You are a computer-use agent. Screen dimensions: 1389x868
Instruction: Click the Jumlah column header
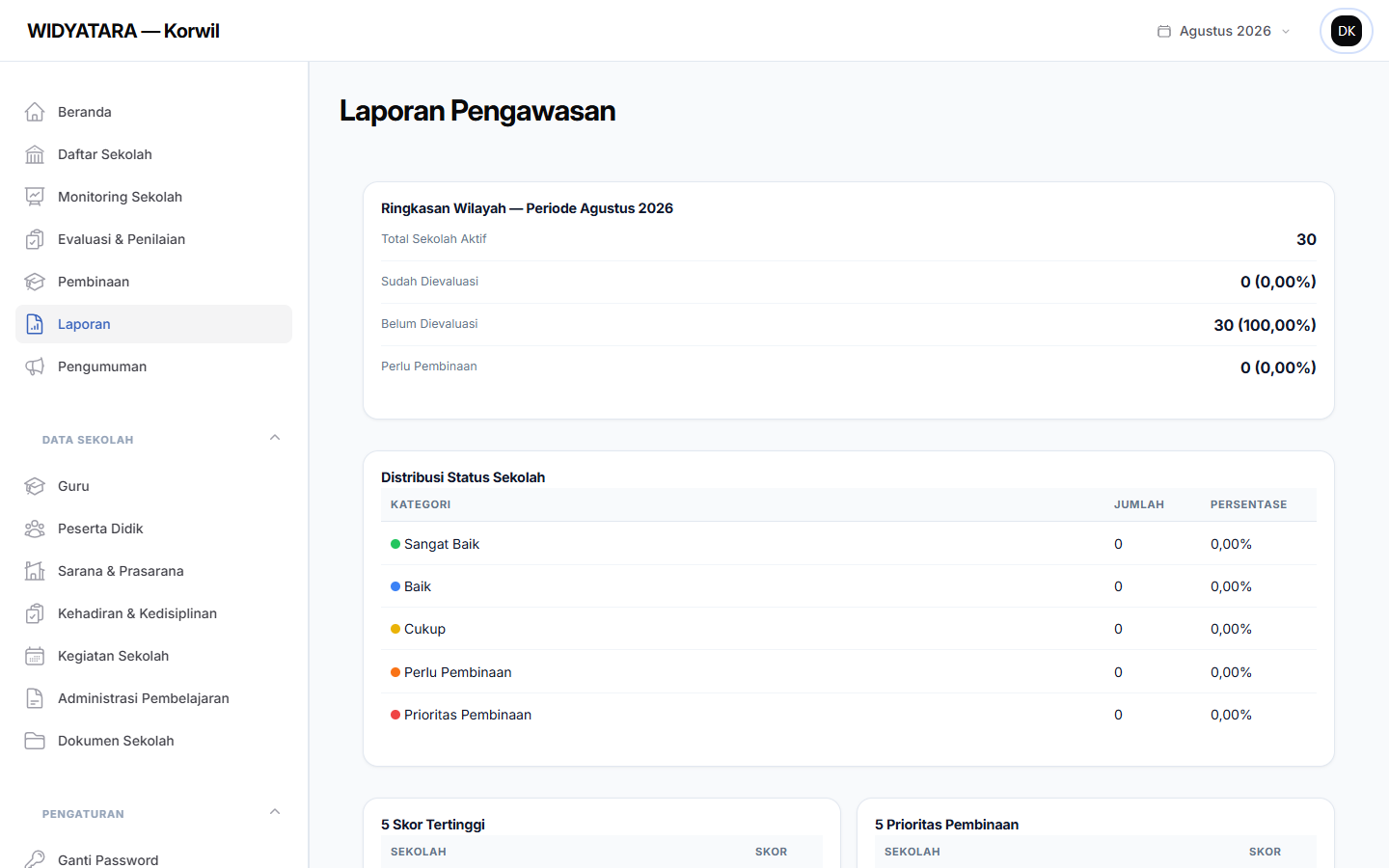[1139, 504]
